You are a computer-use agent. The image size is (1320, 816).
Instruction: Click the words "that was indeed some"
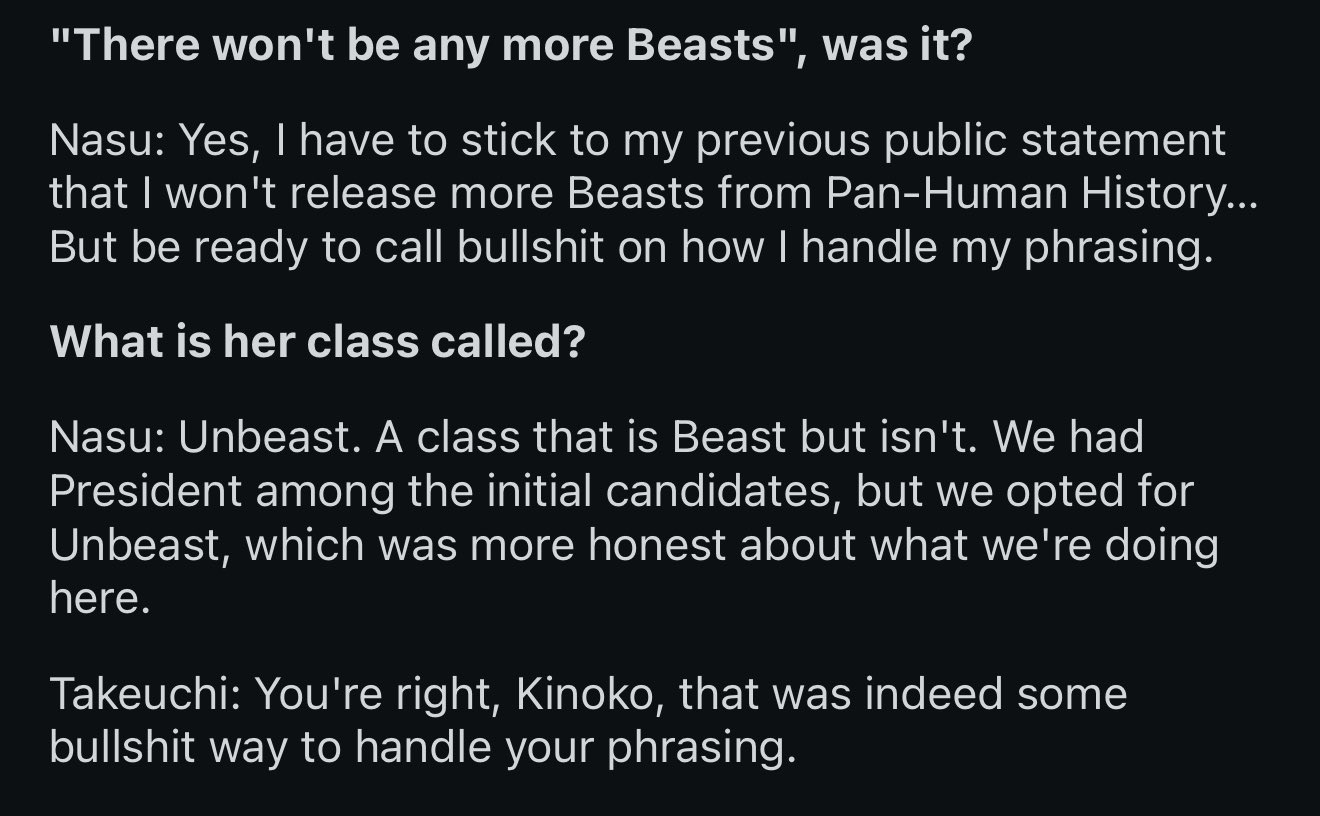pyautogui.click(x=903, y=695)
